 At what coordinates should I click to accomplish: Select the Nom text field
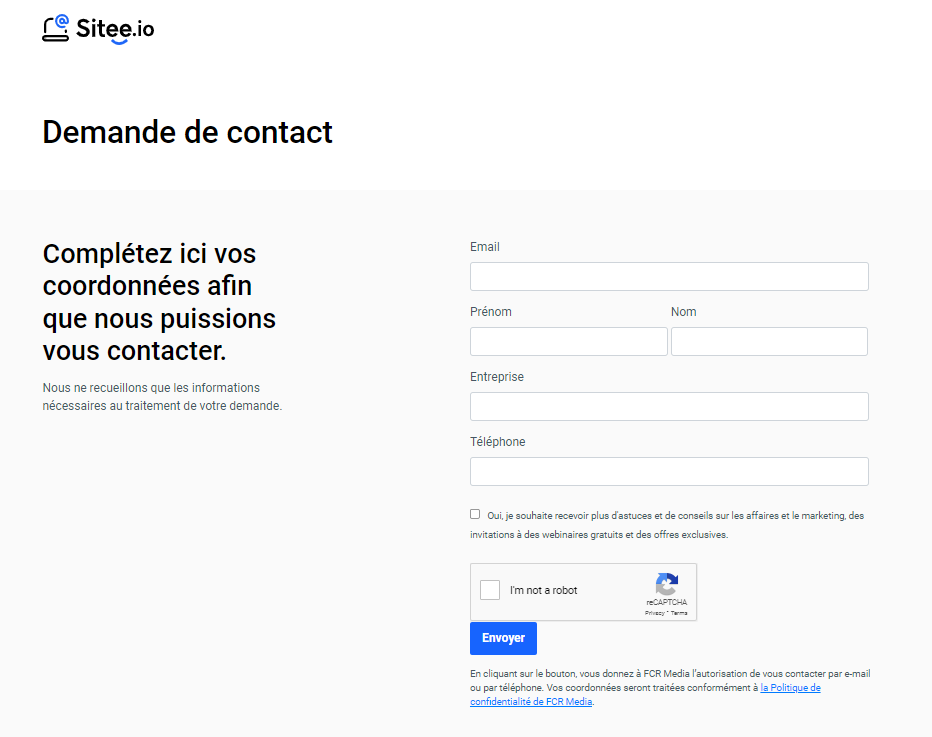pos(769,341)
